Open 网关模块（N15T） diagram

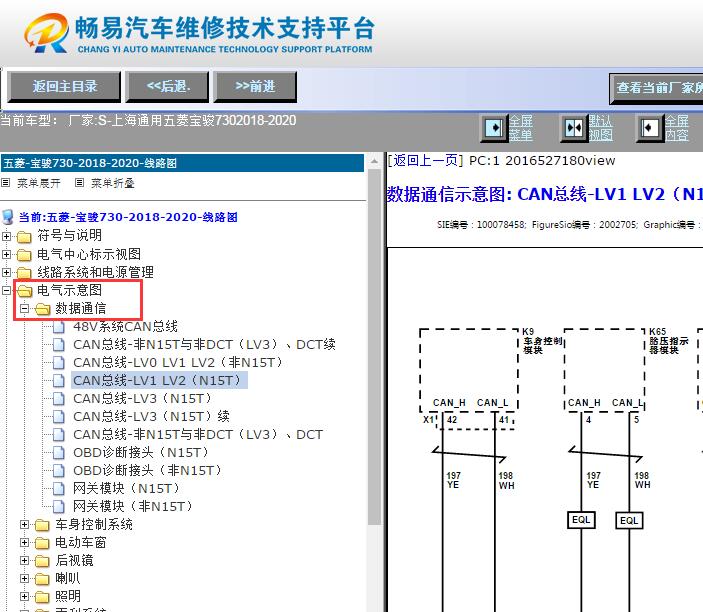(128, 488)
